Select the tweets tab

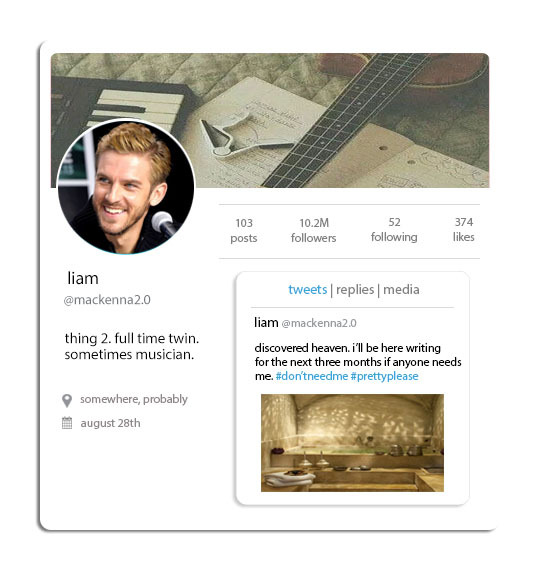(x=308, y=290)
